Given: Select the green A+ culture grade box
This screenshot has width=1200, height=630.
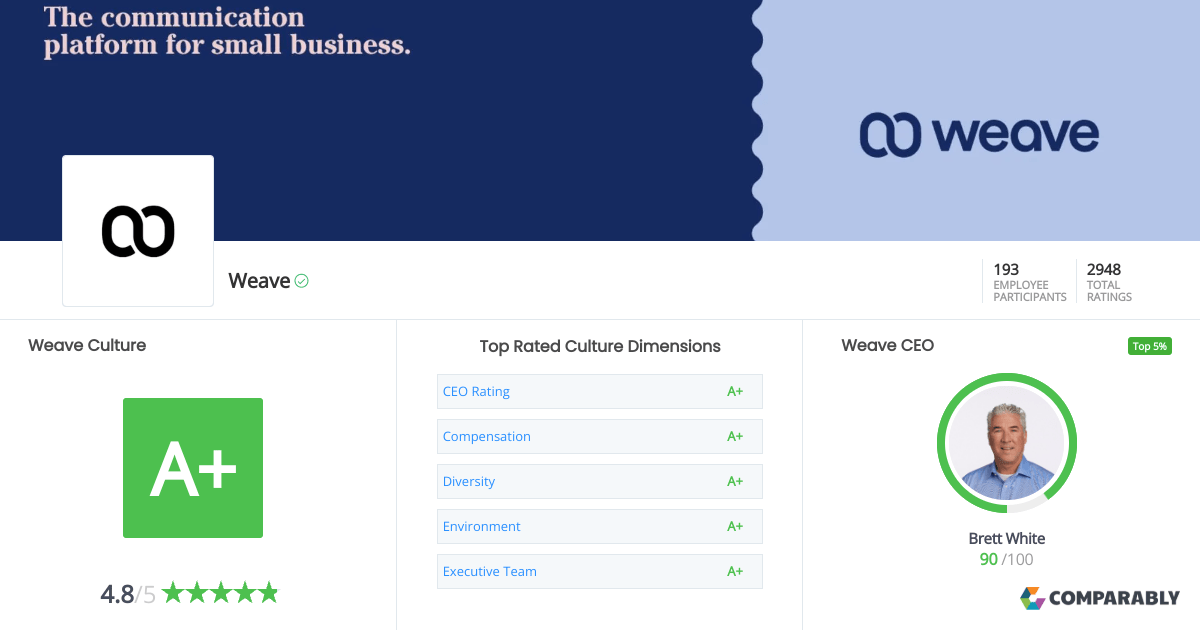Looking at the screenshot, I should 193,468.
